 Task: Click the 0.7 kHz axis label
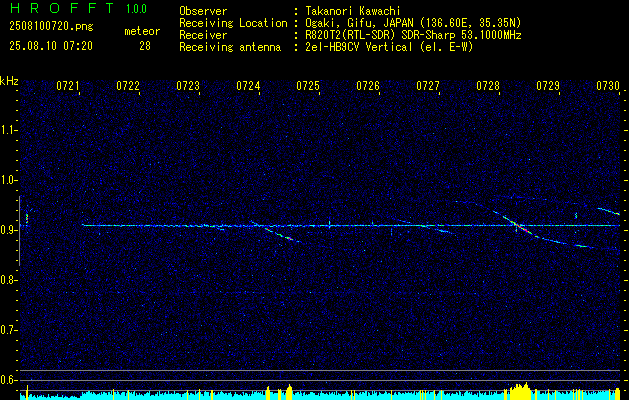(8, 330)
